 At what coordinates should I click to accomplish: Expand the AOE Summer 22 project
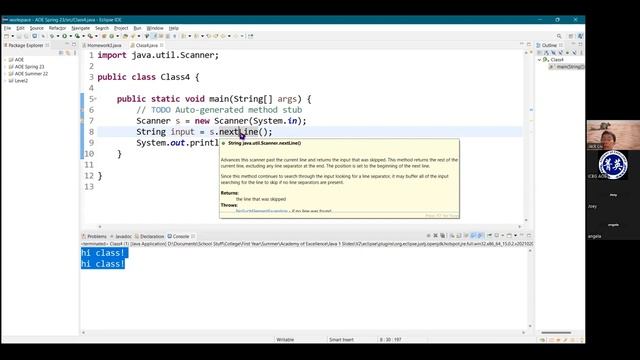[6, 73]
